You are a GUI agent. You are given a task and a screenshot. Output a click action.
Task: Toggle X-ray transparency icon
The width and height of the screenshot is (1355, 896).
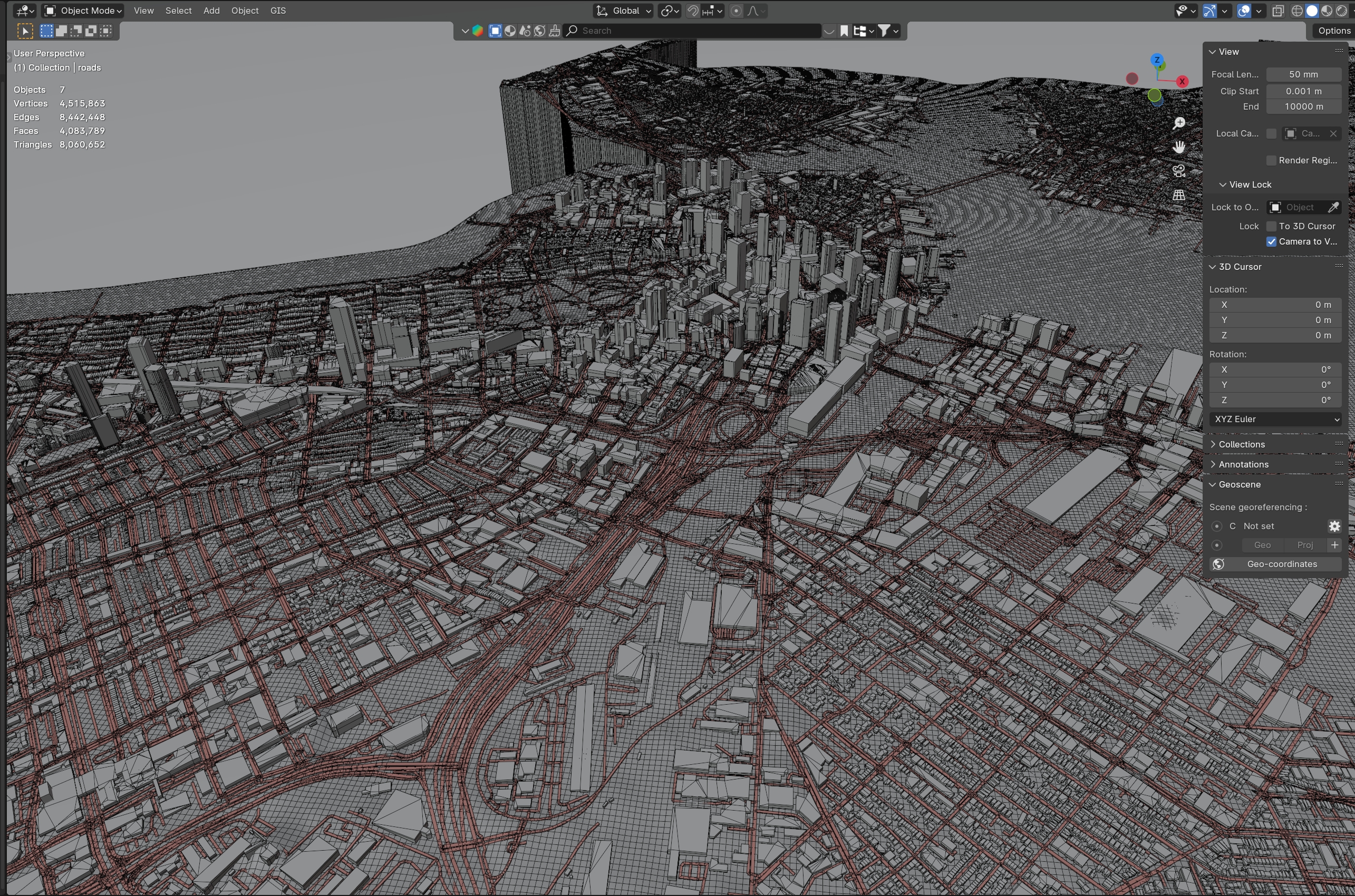1278,11
